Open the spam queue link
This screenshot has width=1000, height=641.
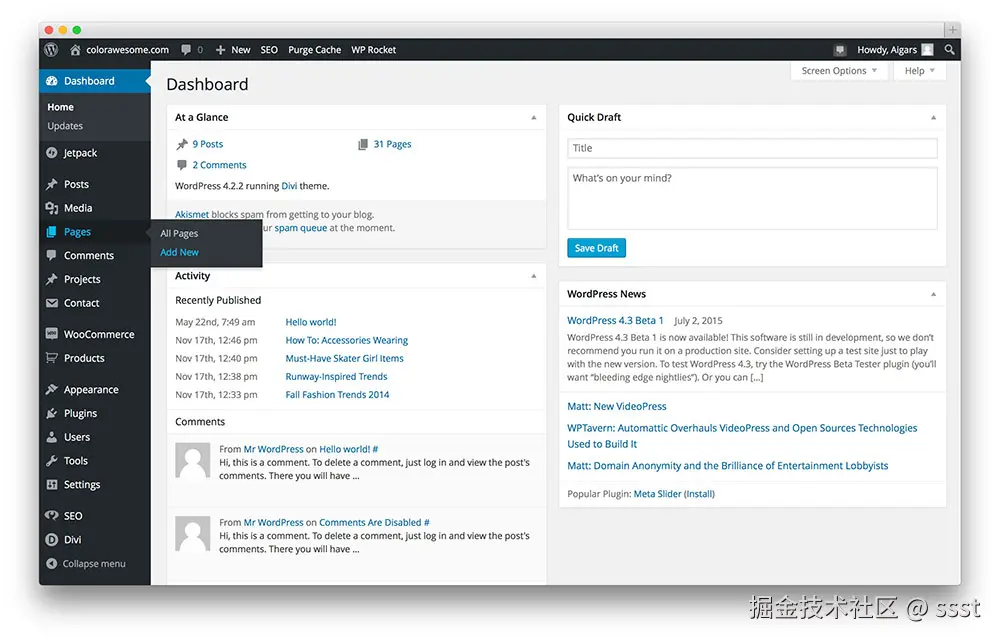(x=300, y=228)
